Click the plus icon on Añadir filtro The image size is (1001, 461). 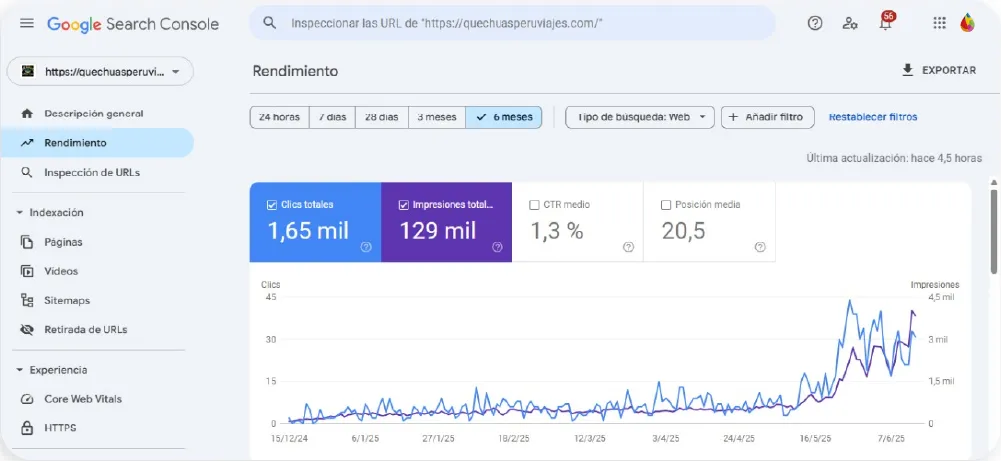[x=733, y=117]
